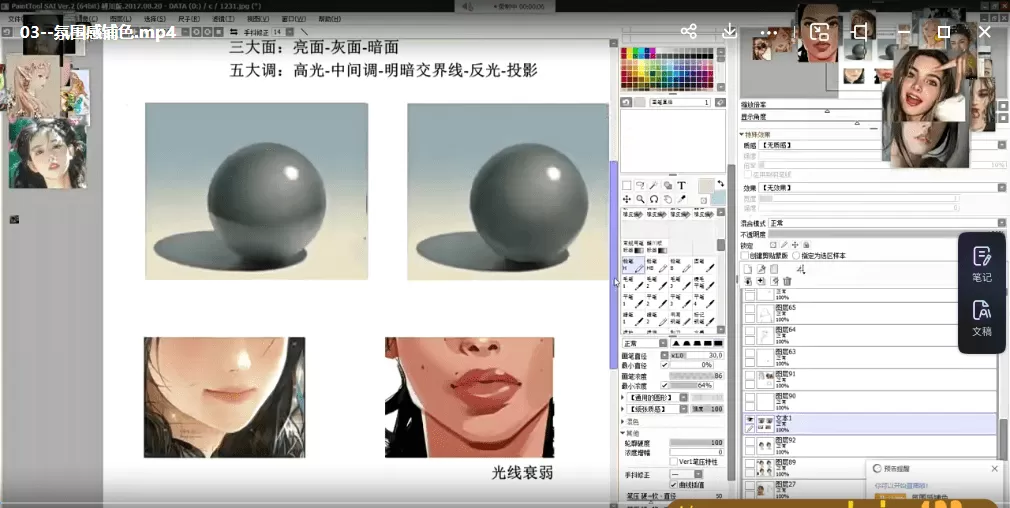Viewport: 1010px width, 508px height.
Task: Select 指定为选区样本 radio option
Action: [796, 256]
